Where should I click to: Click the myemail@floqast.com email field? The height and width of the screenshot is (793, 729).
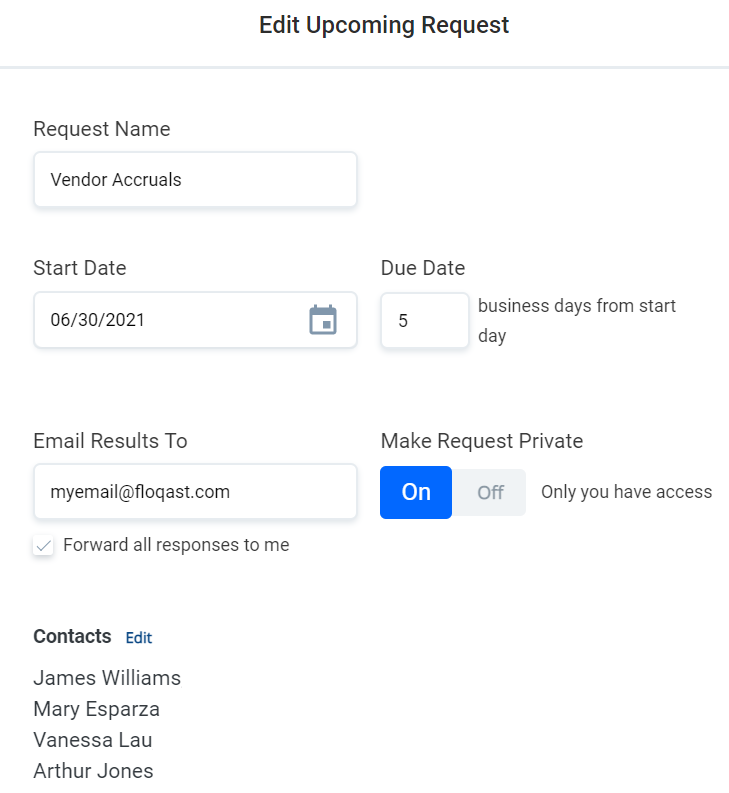pos(195,492)
